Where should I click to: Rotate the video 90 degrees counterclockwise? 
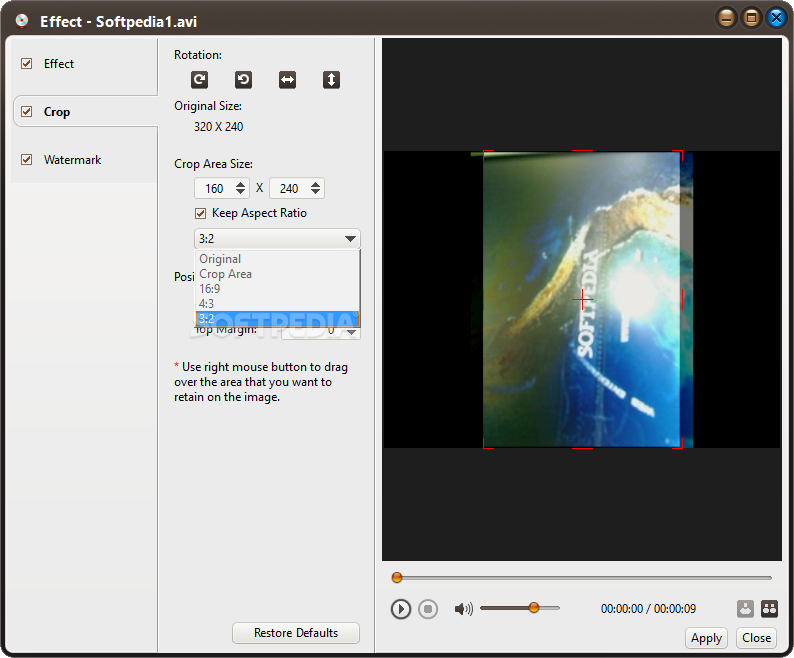(x=244, y=80)
